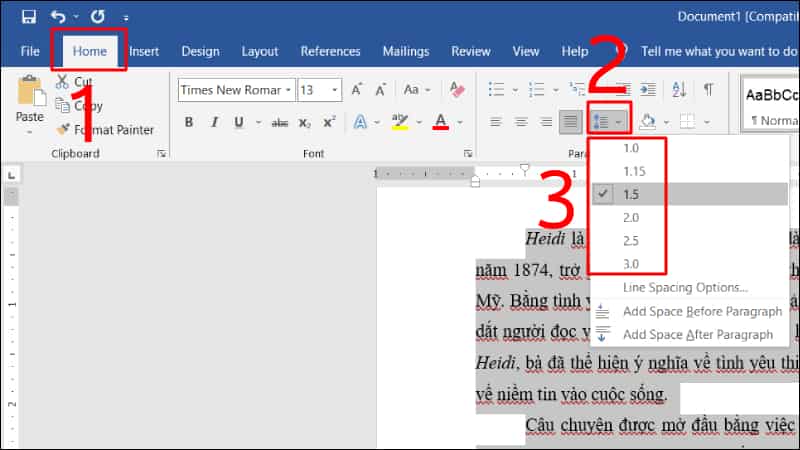
Task: Open the font name dropdown
Action: (x=288, y=90)
